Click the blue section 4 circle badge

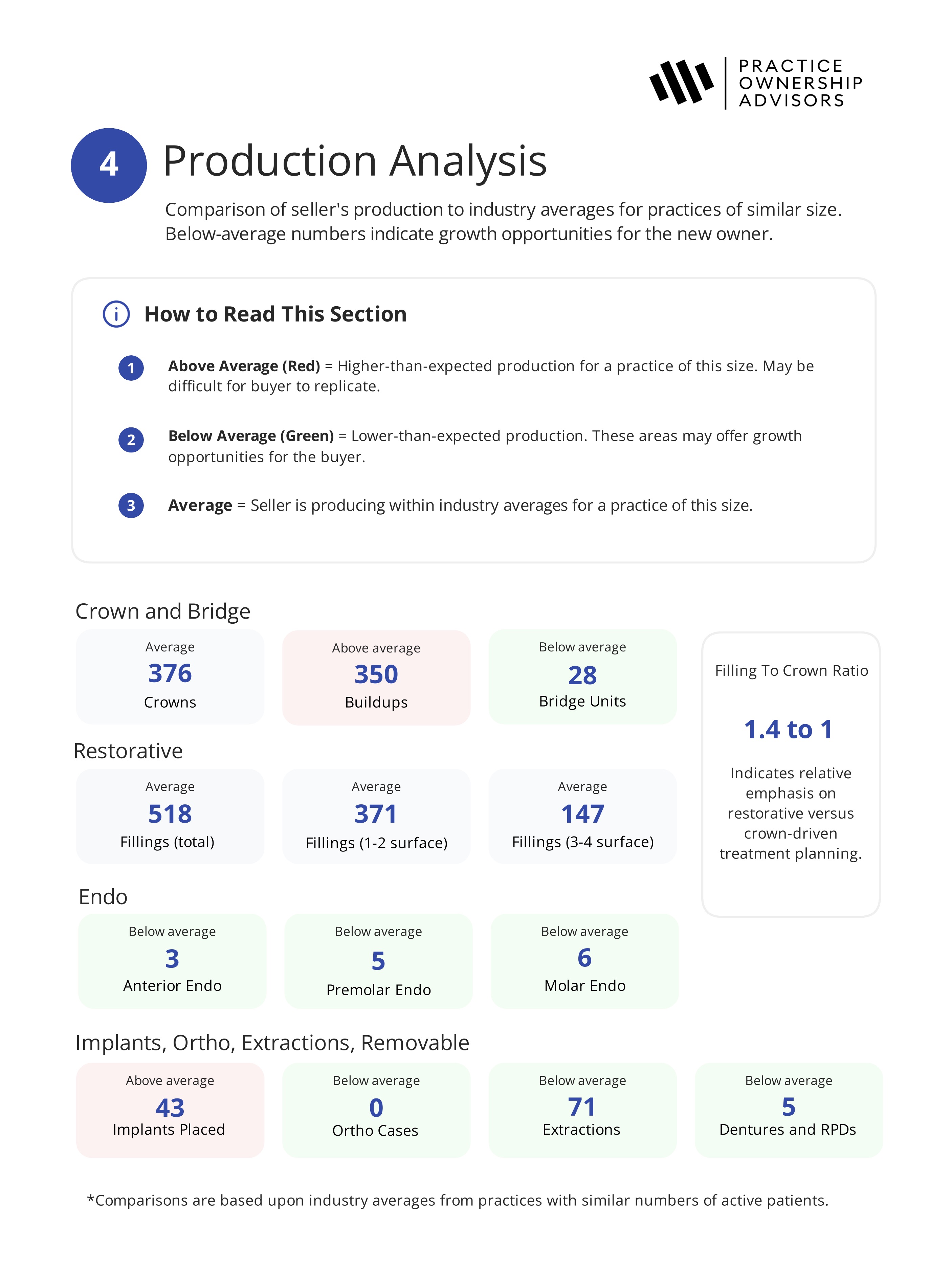(108, 165)
